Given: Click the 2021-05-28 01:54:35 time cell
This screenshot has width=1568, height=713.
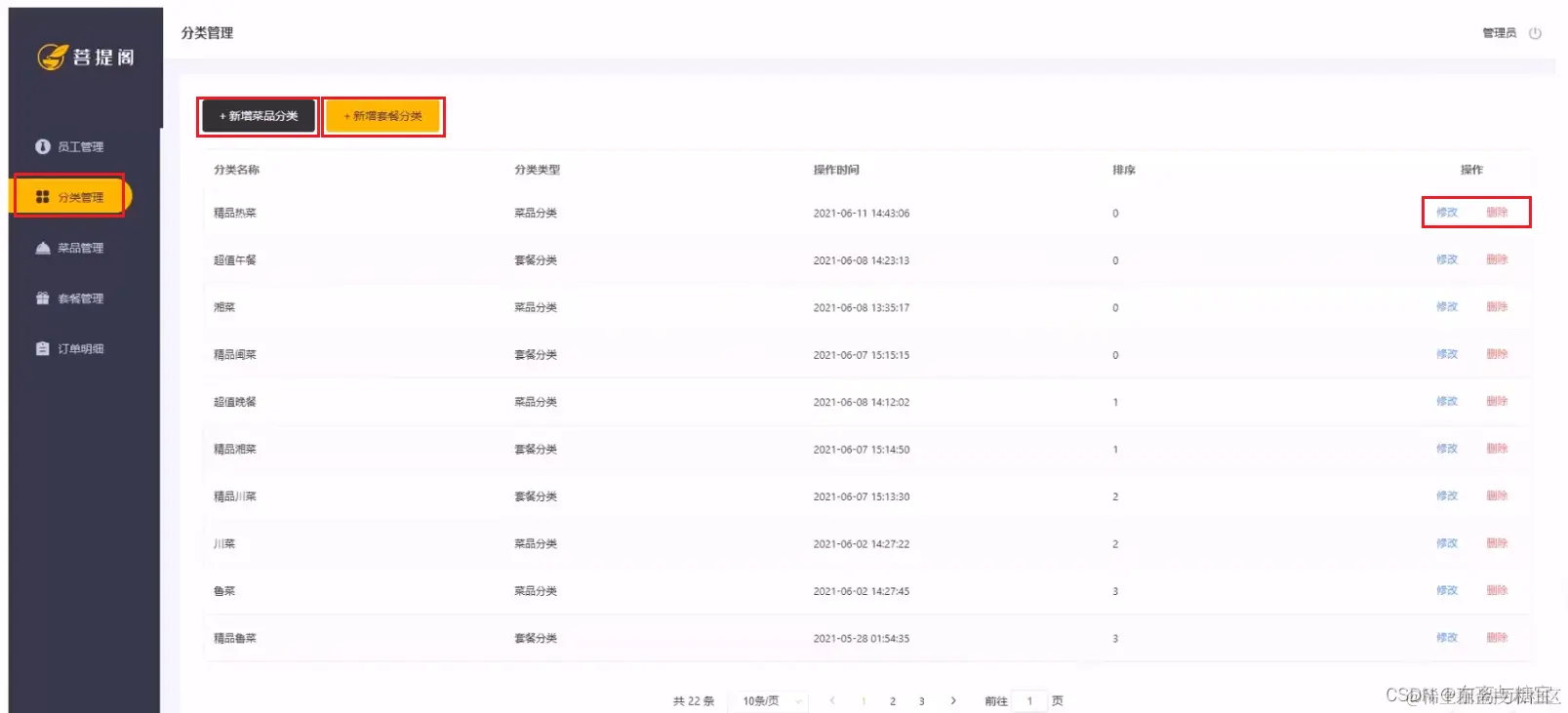Looking at the screenshot, I should click(x=862, y=639).
